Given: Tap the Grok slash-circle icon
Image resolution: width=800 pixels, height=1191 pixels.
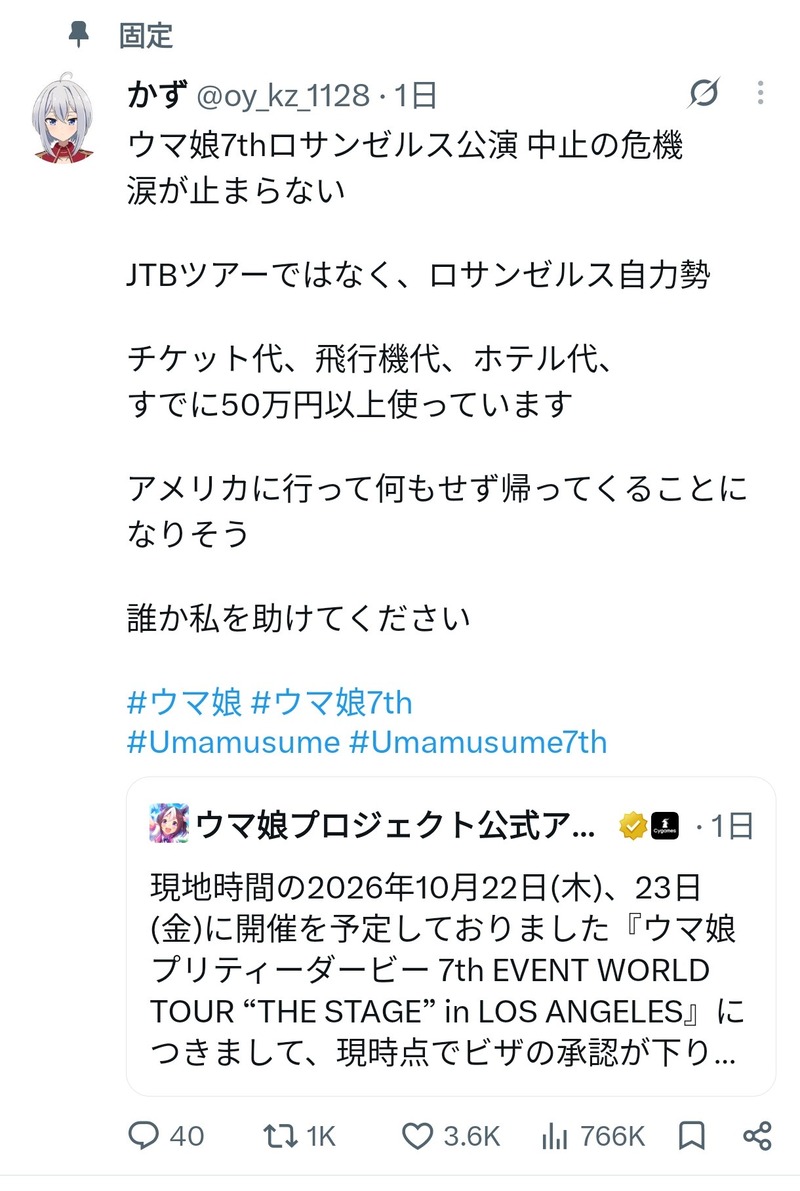Looking at the screenshot, I should [704, 93].
